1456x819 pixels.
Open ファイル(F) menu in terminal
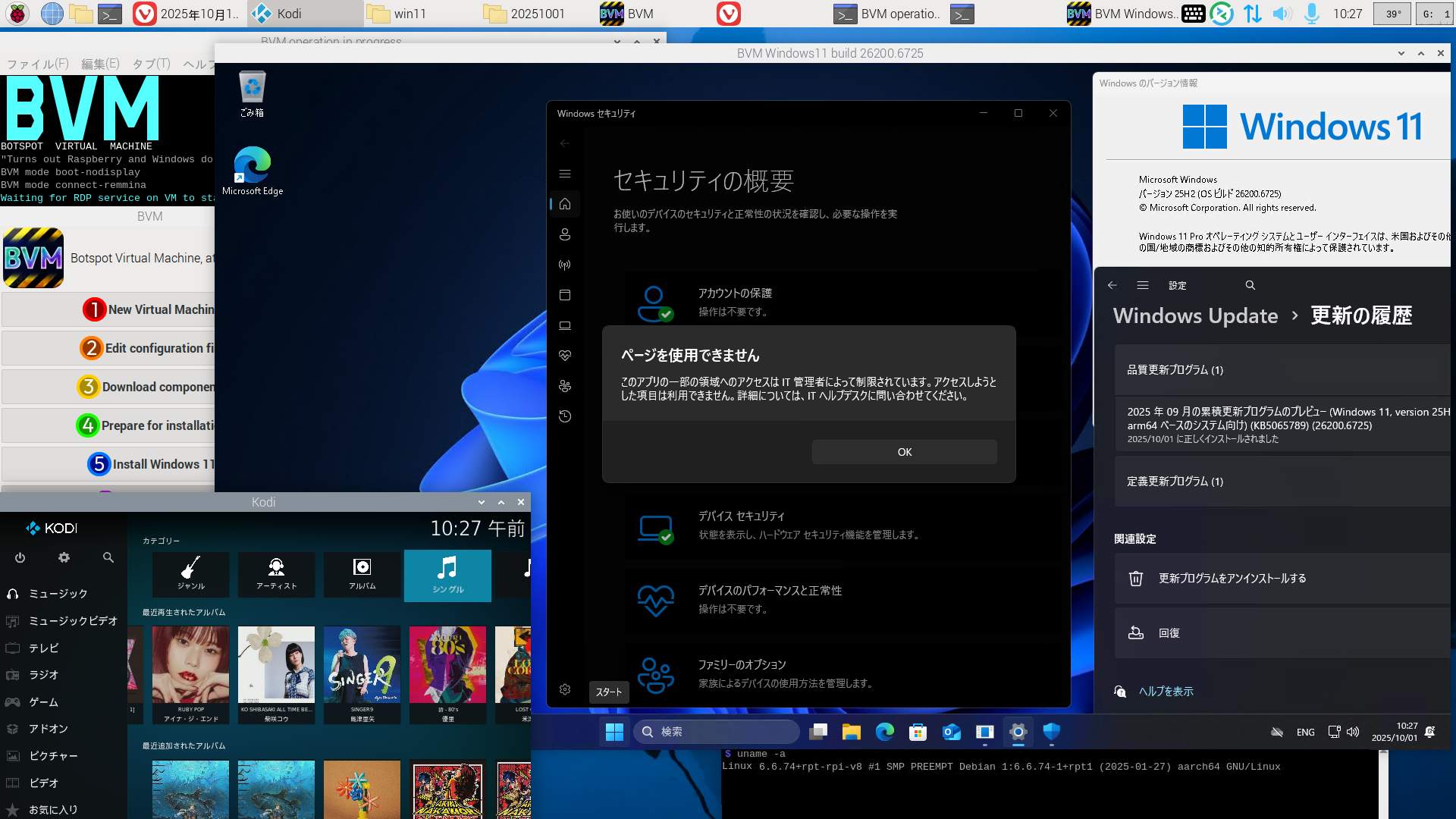click(x=38, y=64)
